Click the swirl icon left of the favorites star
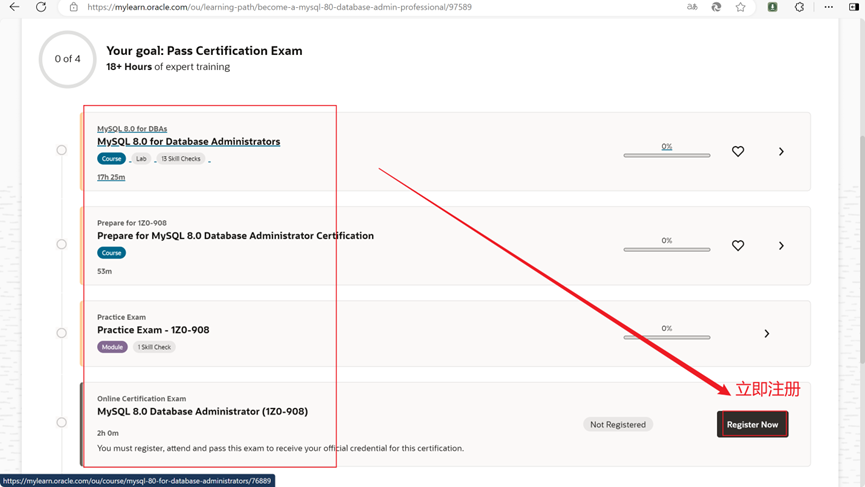865x487 pixels. tap(716, 7)
